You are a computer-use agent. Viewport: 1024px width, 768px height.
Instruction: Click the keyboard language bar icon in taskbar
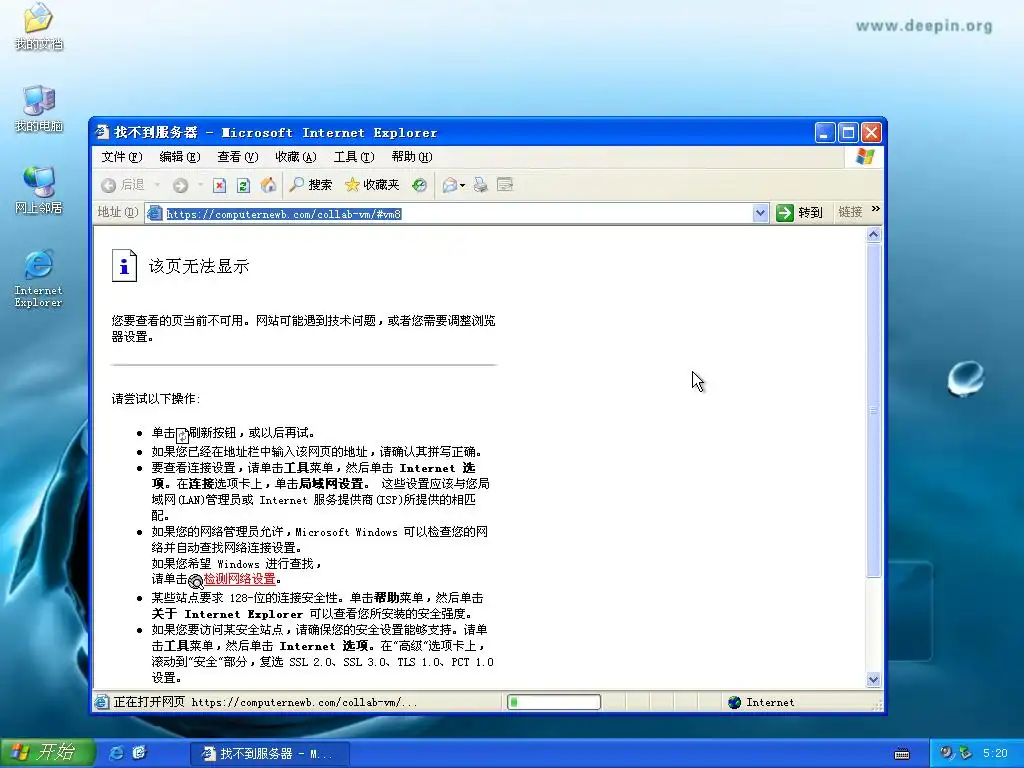(x=902, y=754)
